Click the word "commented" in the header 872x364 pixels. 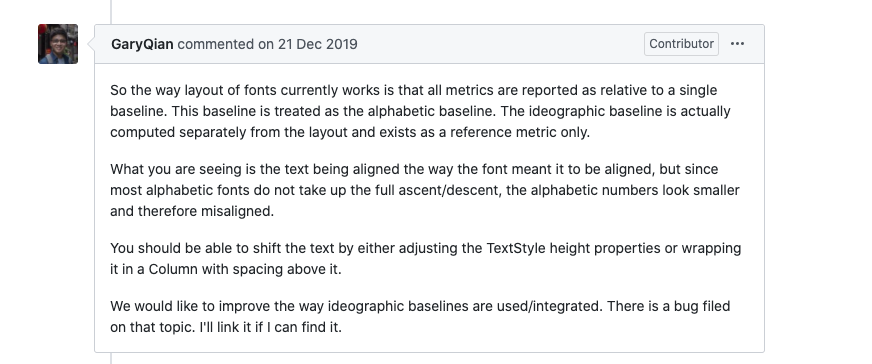(215, 44)
